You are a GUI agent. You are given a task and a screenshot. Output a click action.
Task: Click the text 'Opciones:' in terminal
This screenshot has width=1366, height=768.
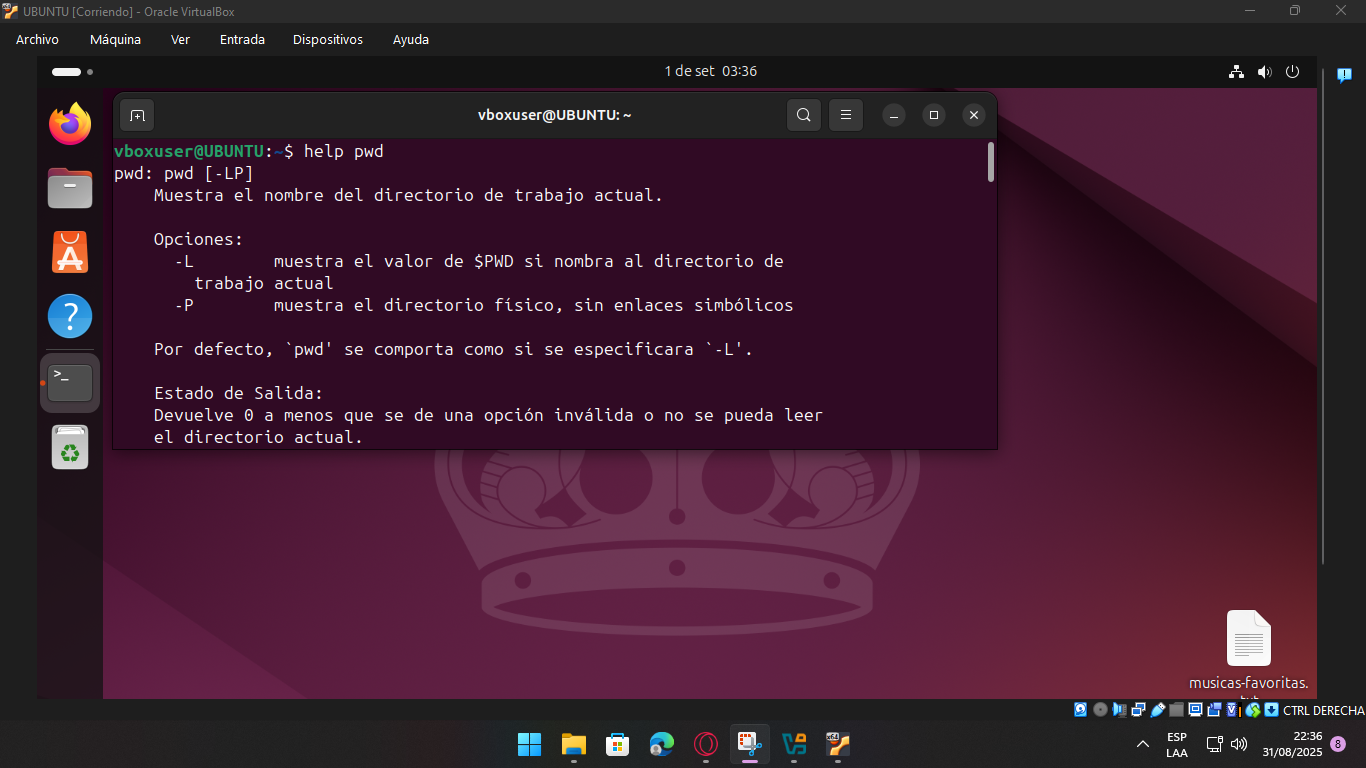(x=198, y=239)
